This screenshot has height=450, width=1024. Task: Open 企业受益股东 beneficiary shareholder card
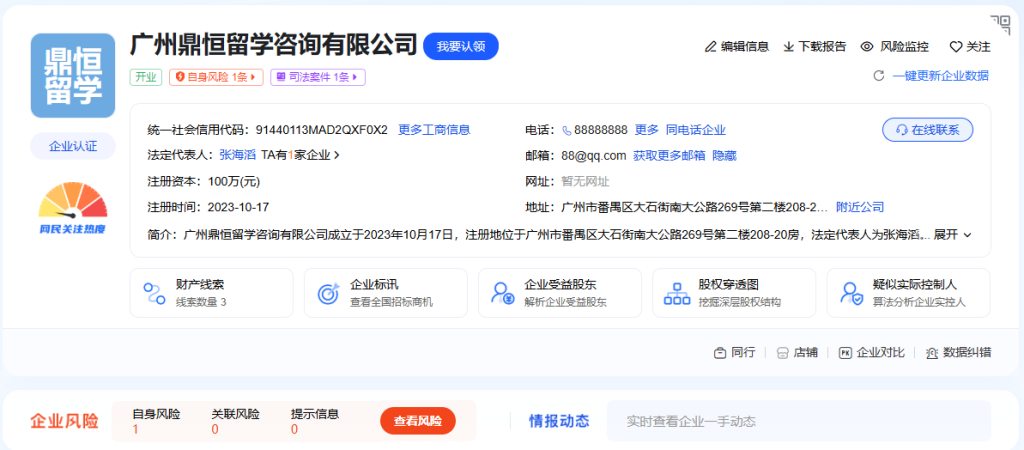click(559, 292)
